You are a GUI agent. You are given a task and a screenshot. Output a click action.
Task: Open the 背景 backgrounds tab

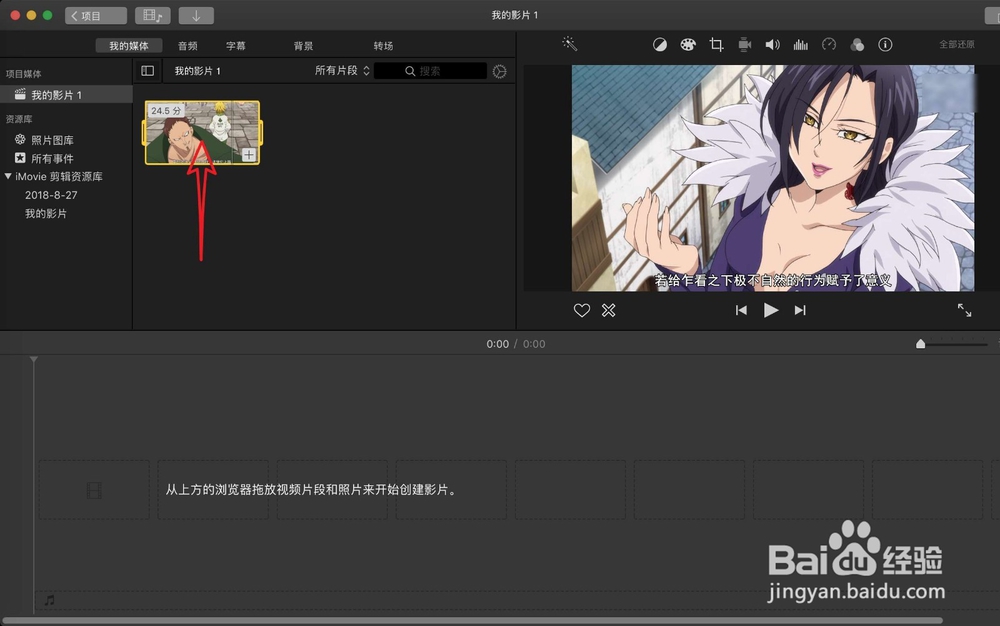click(x=304, y=46)
